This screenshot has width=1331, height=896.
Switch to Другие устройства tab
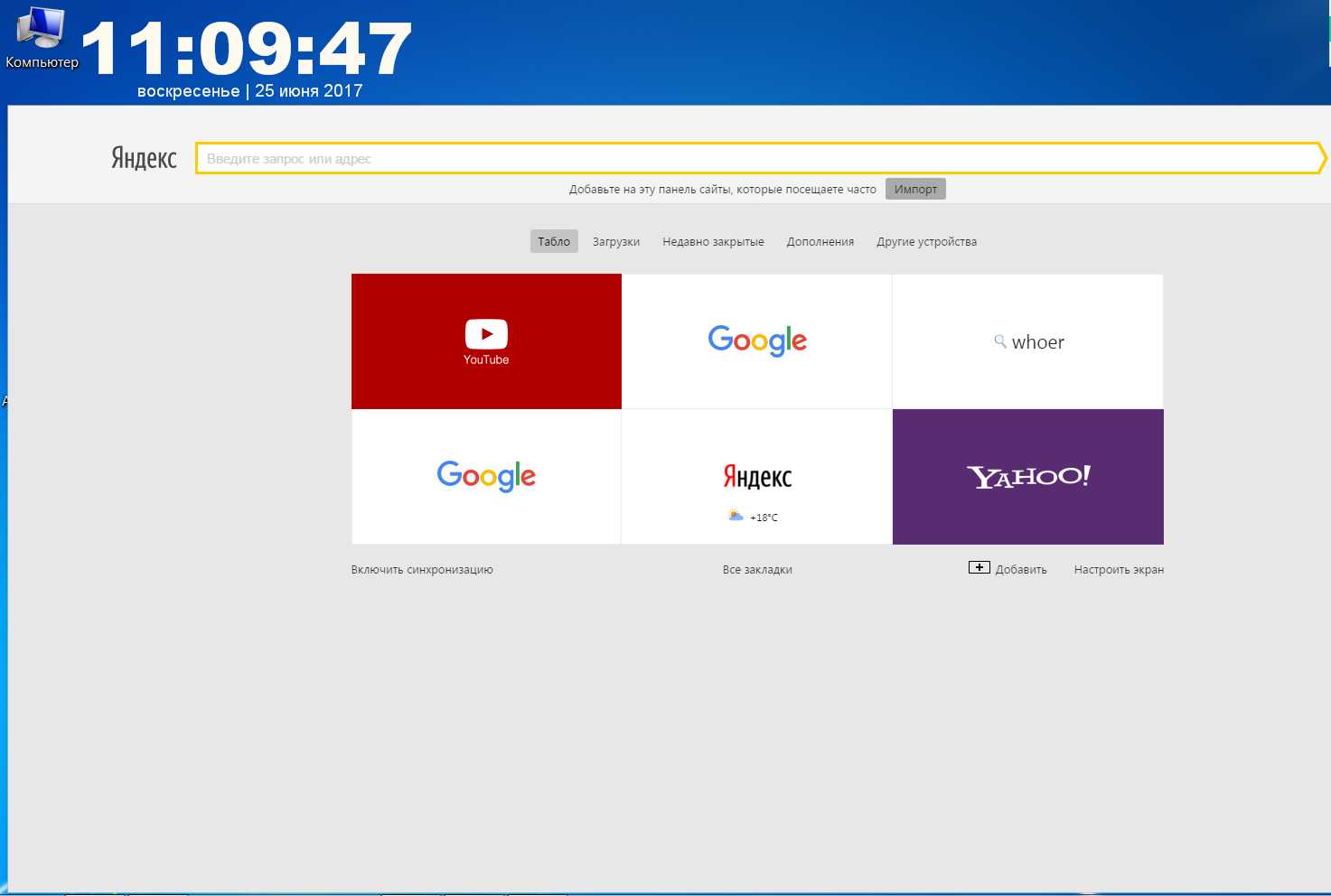tap(926, 241)
